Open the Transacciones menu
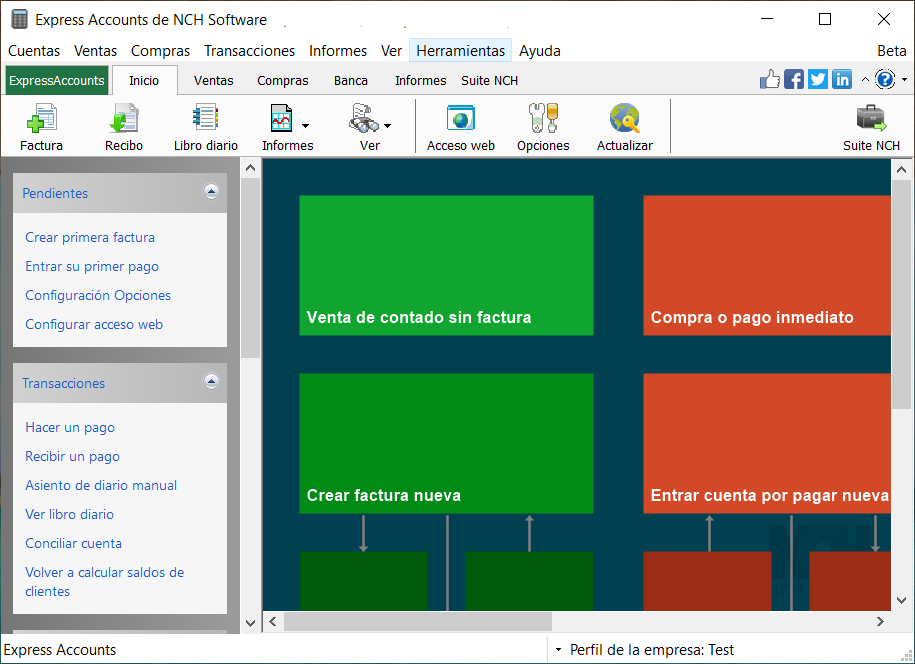The height and width of the screenshot is (664, 915). [x=249, y=51]
